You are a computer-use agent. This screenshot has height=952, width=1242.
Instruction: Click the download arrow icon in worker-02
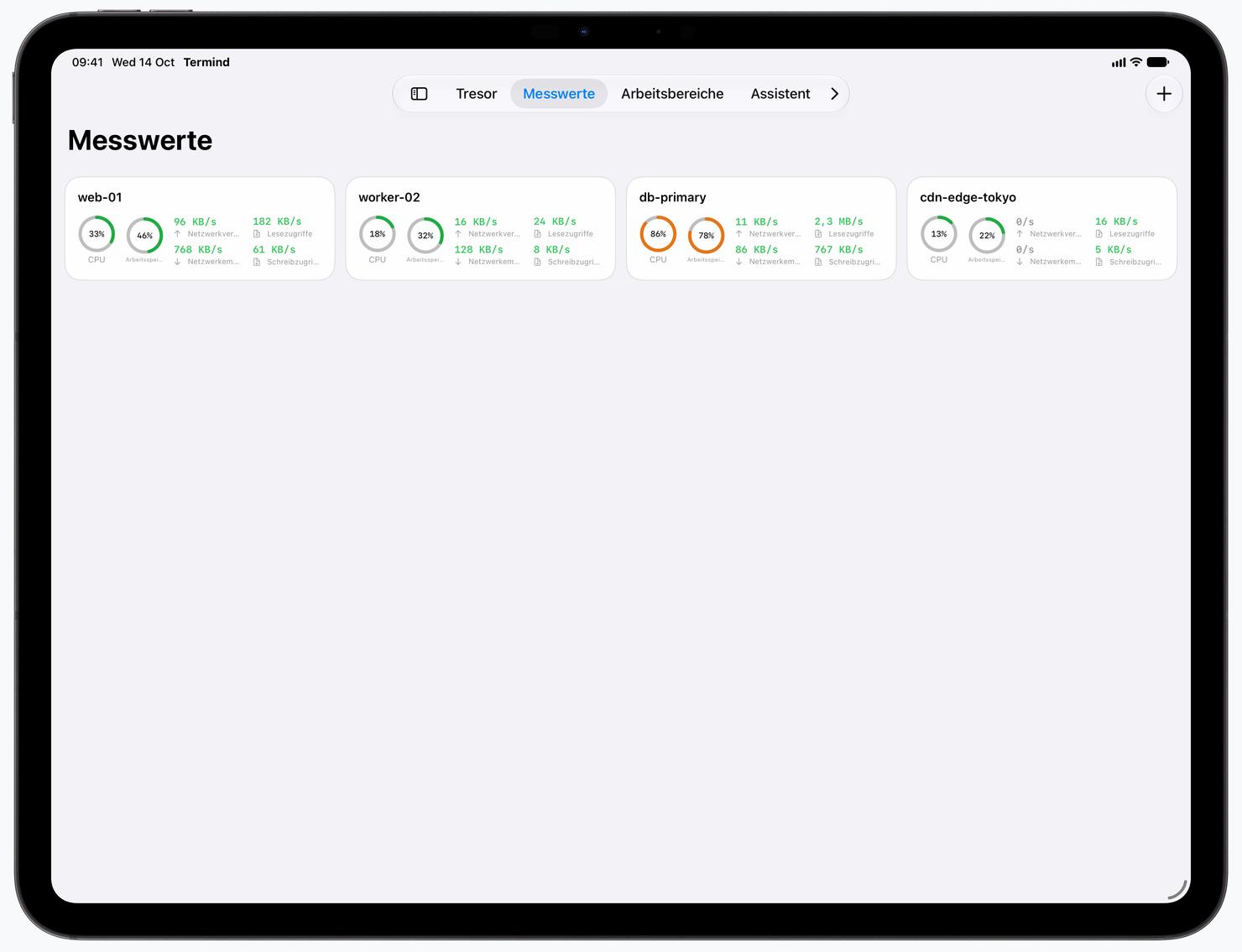(x=458, y=262)
